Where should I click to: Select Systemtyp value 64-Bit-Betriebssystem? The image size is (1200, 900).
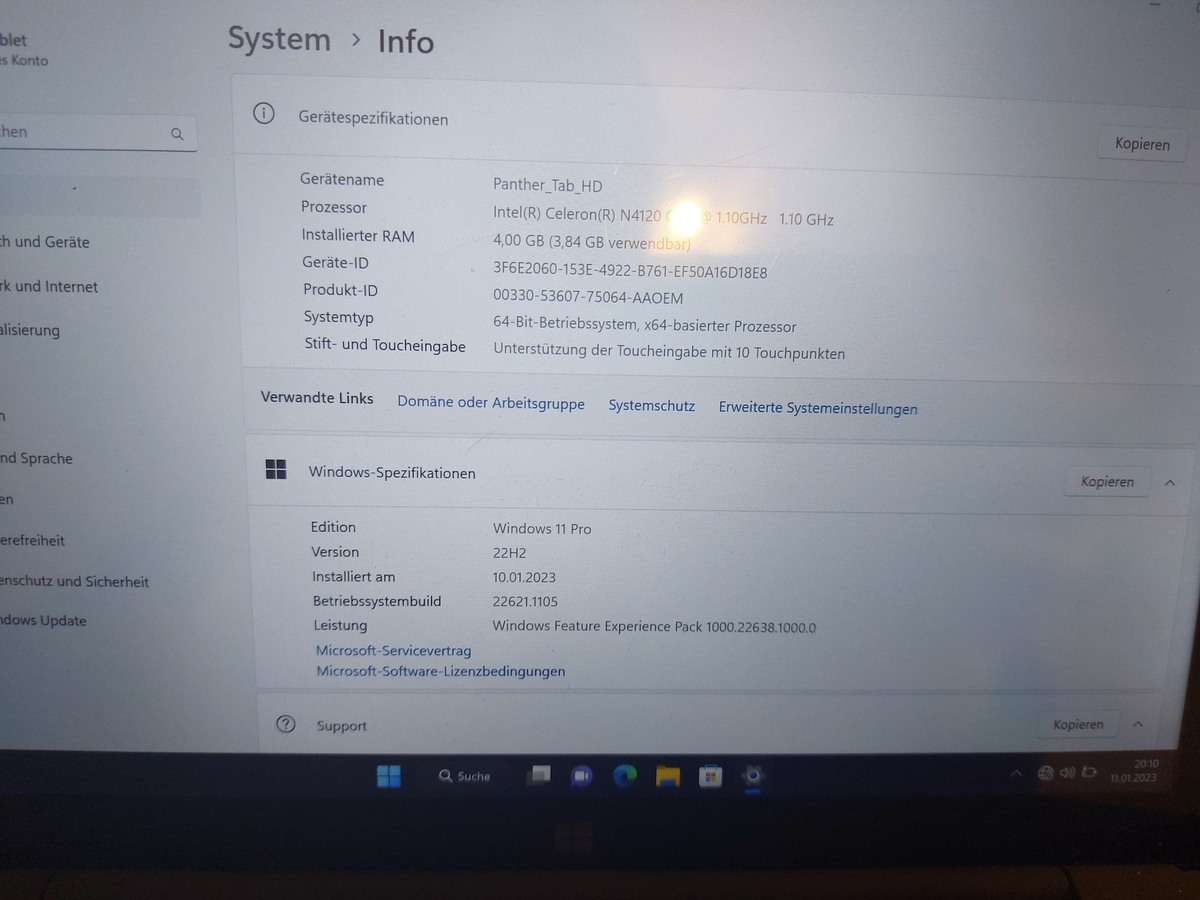coord(645,326)
